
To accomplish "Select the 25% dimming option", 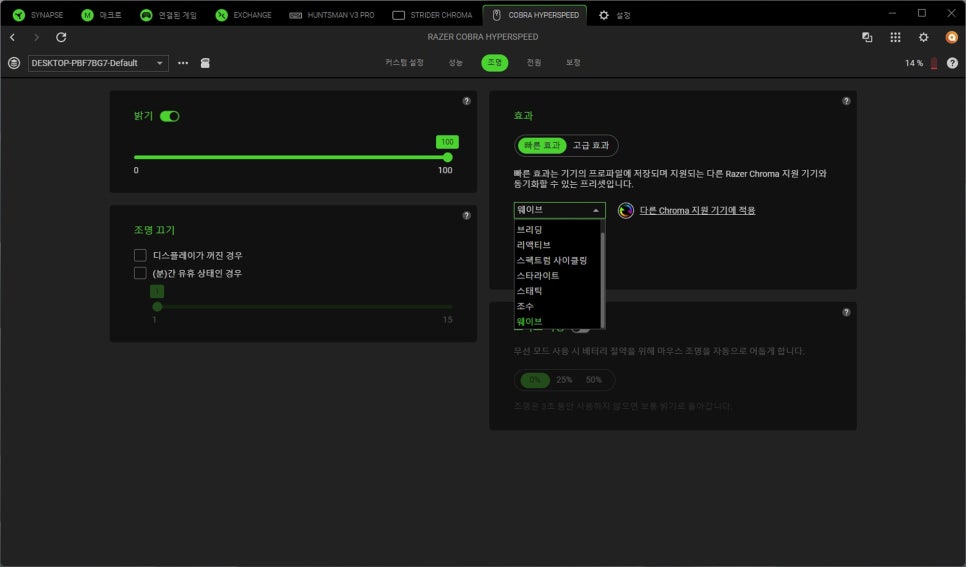I will (564, 380).
